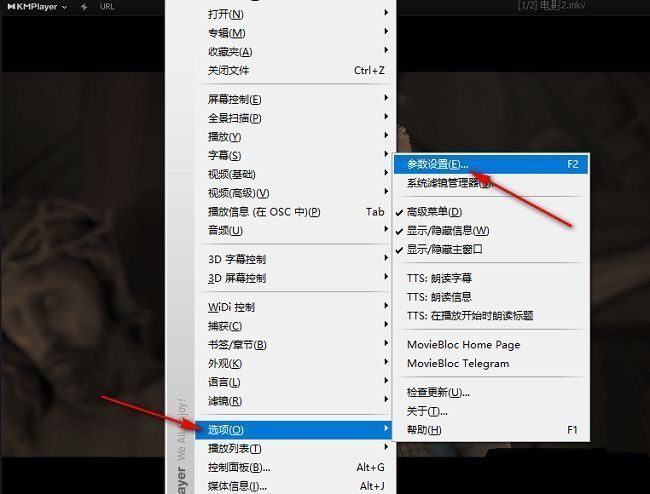Open the 语言(L) submenu
The width and height of the screenshot is (650, 494).
pos(295,382)
